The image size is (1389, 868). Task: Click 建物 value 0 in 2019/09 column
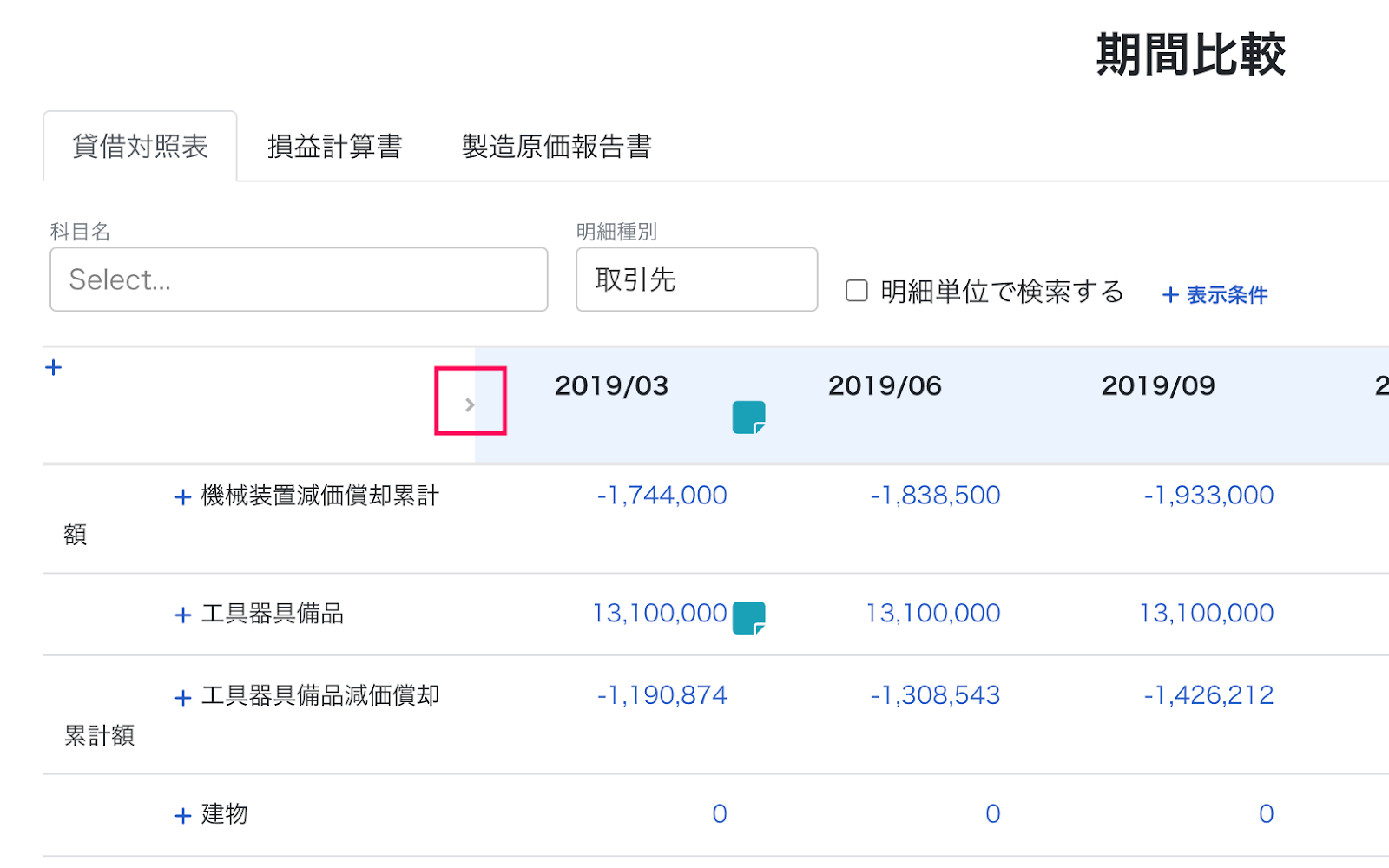coord(1267,814)
